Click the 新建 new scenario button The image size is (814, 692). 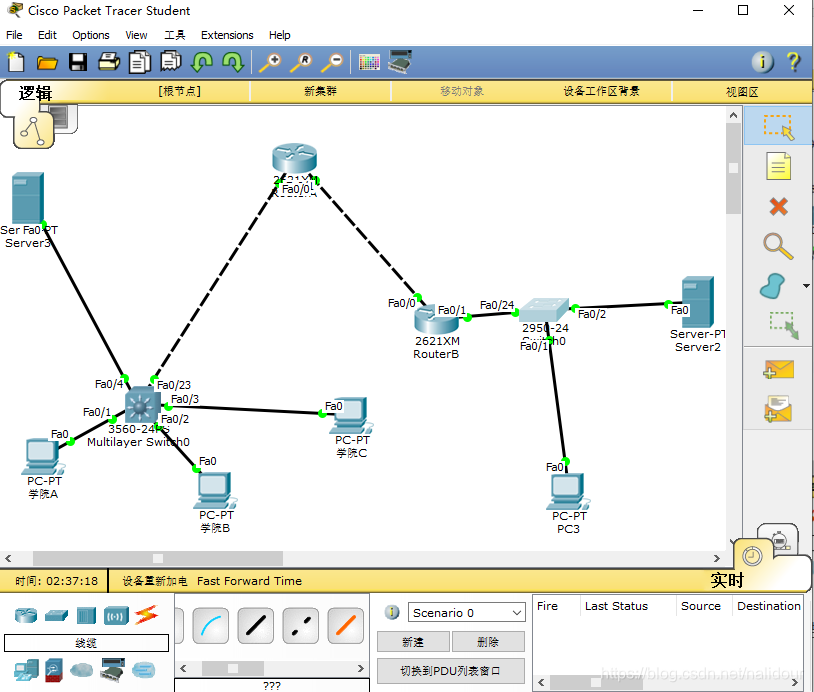pos(413,642)
